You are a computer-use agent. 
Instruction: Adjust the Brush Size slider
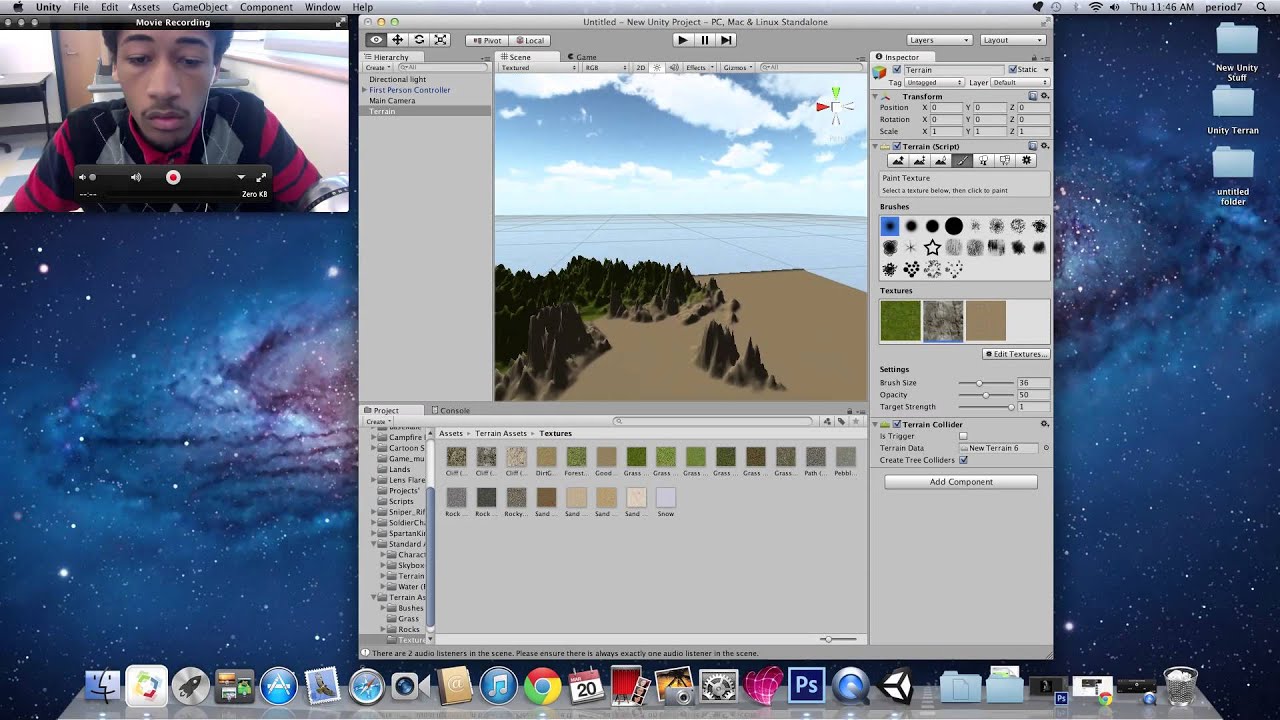coord(986,383)
